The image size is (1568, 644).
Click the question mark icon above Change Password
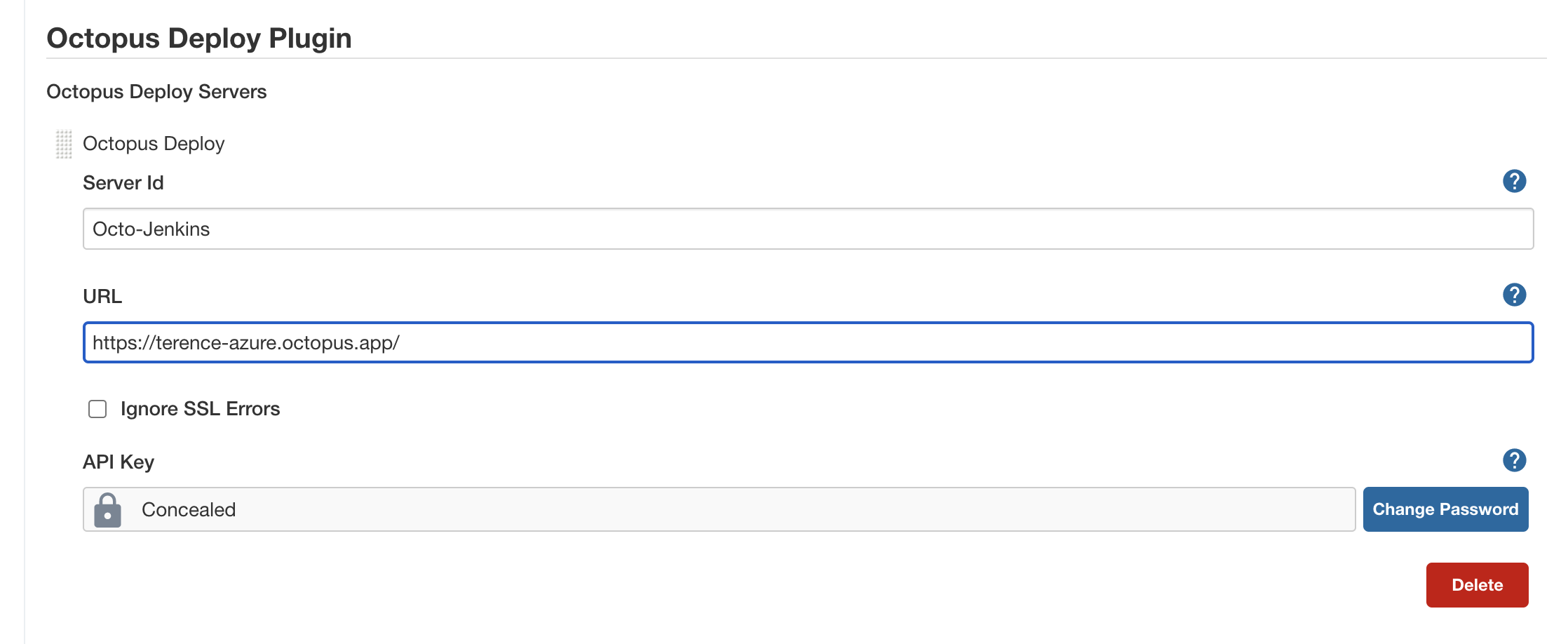[x=1514, y=460]
